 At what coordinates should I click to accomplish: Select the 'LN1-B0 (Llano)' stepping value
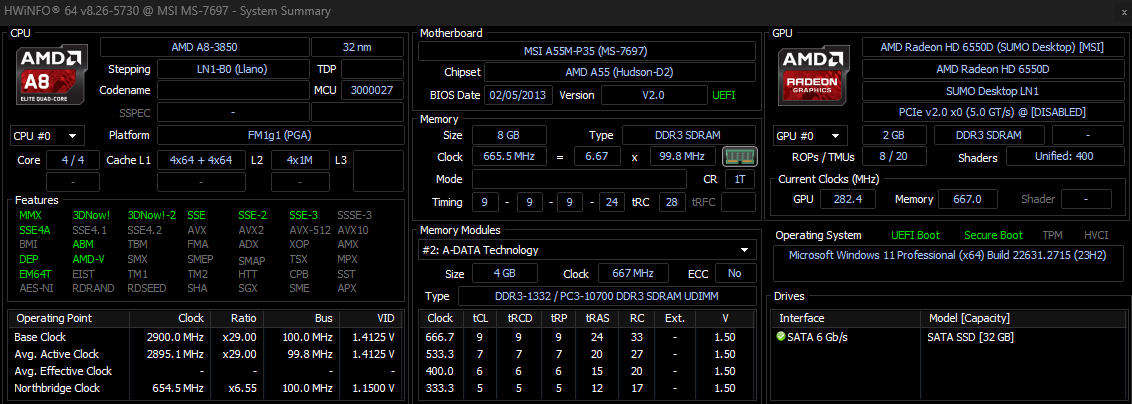(x=232, y=69)
